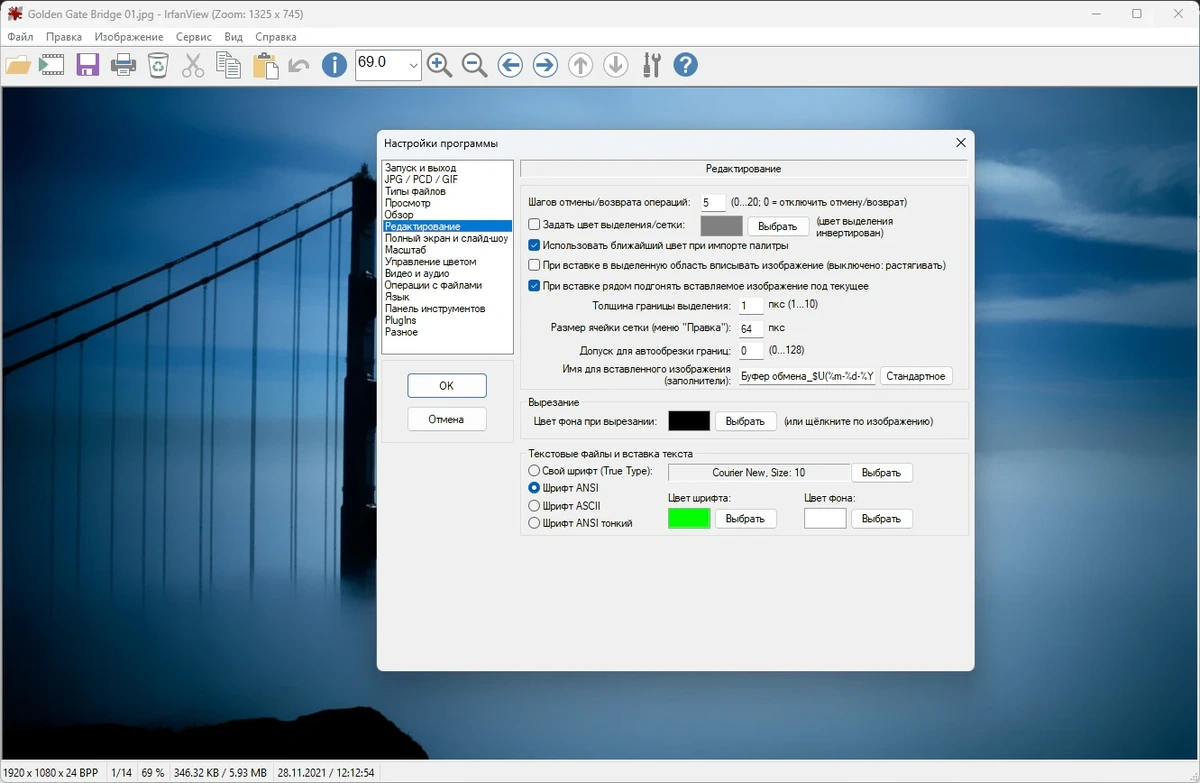Screen dimensions: 1200x783
Task: Enable При вставке в выделенную область checkbox
Action: (x=534, y=265)
